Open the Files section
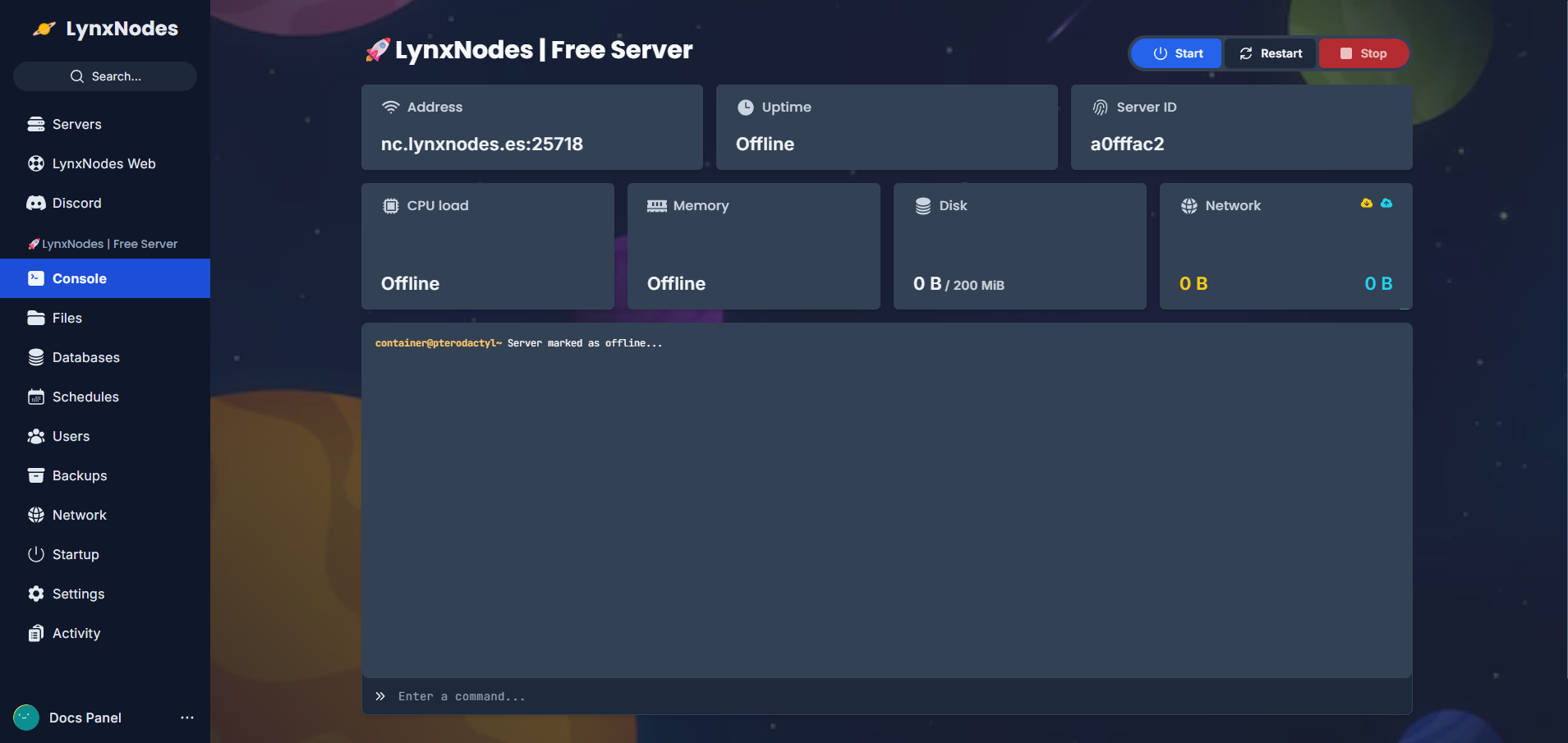This screenshot has width=1568, height=743. (105, 318)
